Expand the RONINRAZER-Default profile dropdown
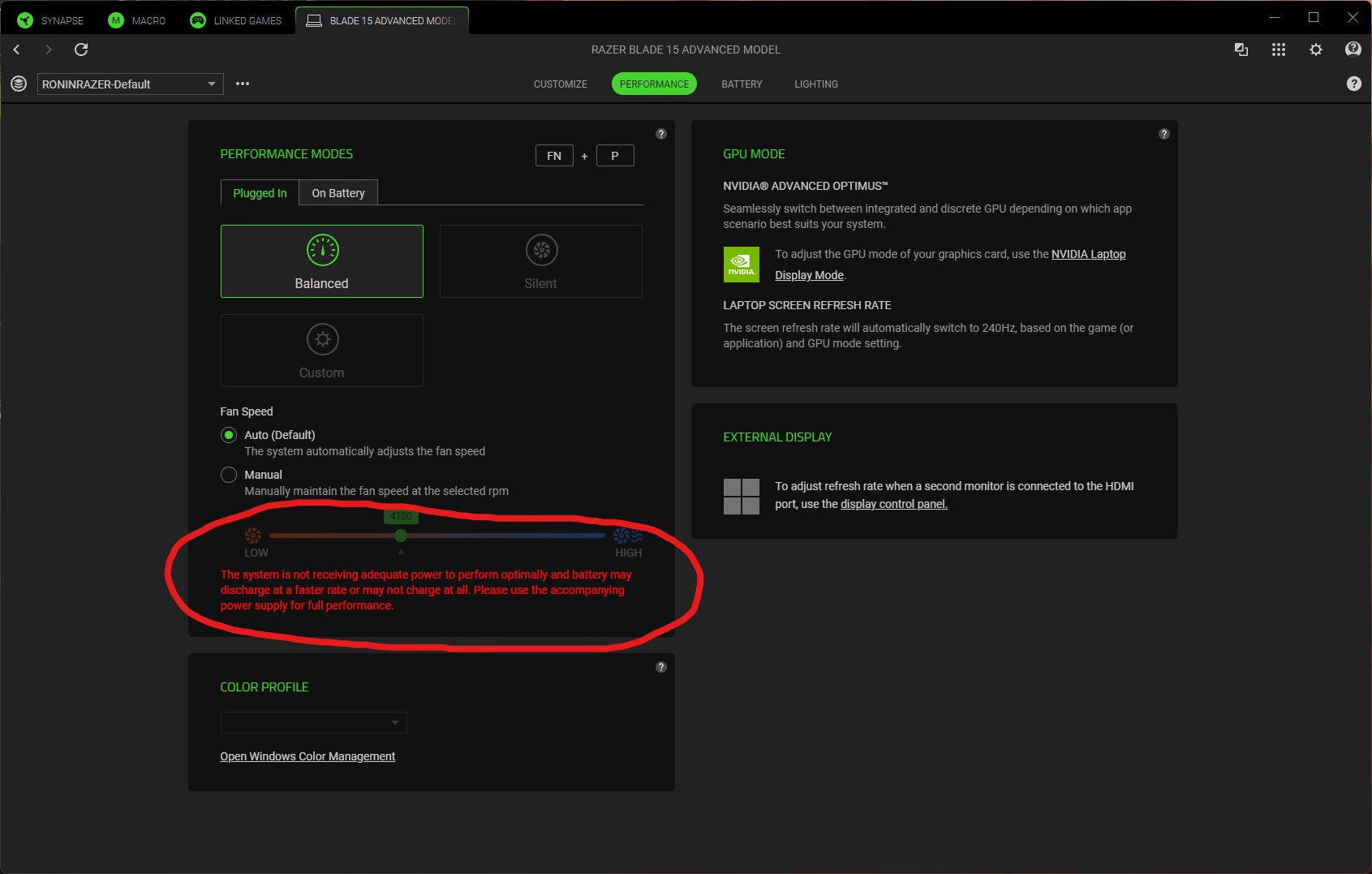The width and height of the screenshot is (1372, 874). [x=131, y=84]
